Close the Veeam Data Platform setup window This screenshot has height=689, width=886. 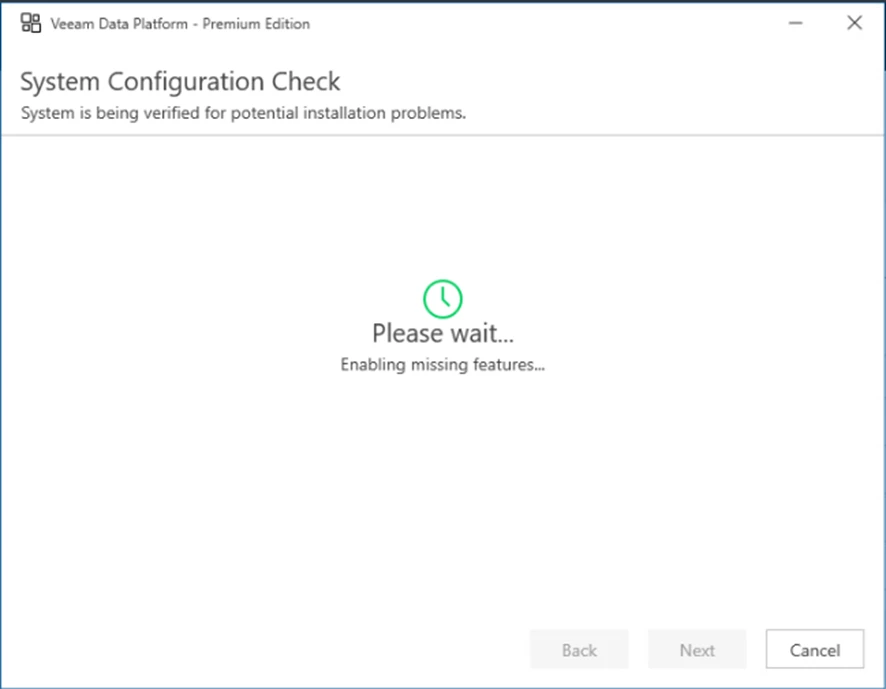click(x=854, y=24)
